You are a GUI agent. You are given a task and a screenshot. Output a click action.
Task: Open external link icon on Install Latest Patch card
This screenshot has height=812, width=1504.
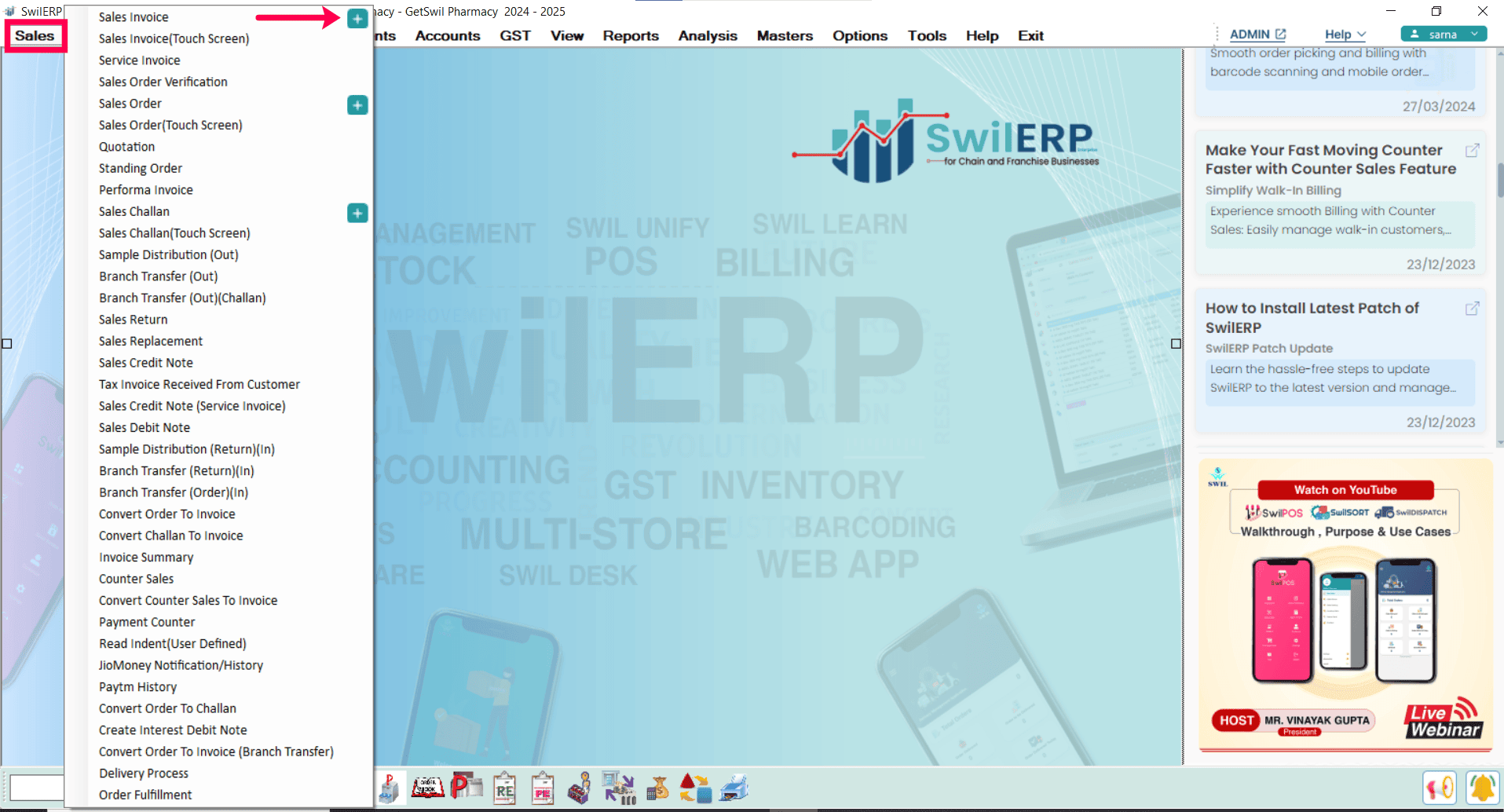click(1473, 309)
